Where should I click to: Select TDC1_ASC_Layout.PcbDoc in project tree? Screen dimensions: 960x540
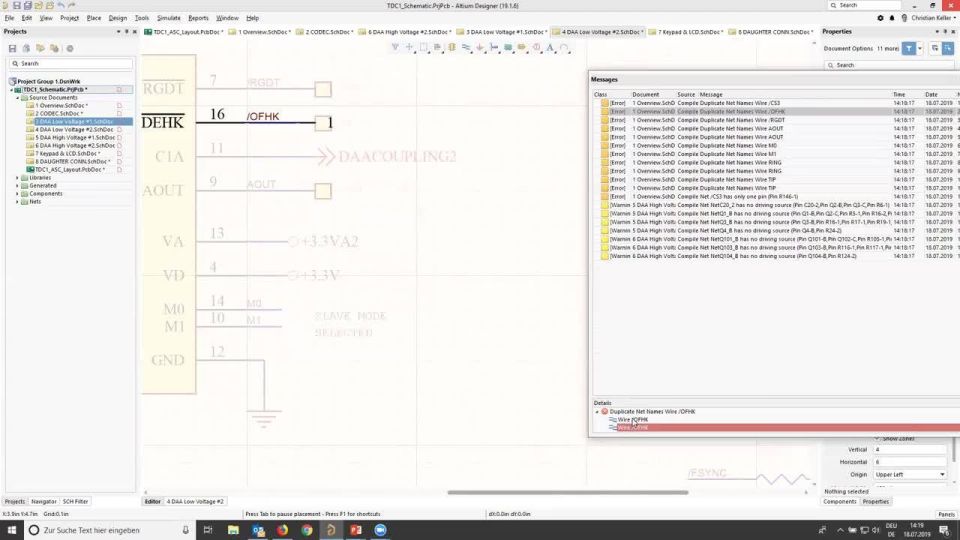(69, 170)
